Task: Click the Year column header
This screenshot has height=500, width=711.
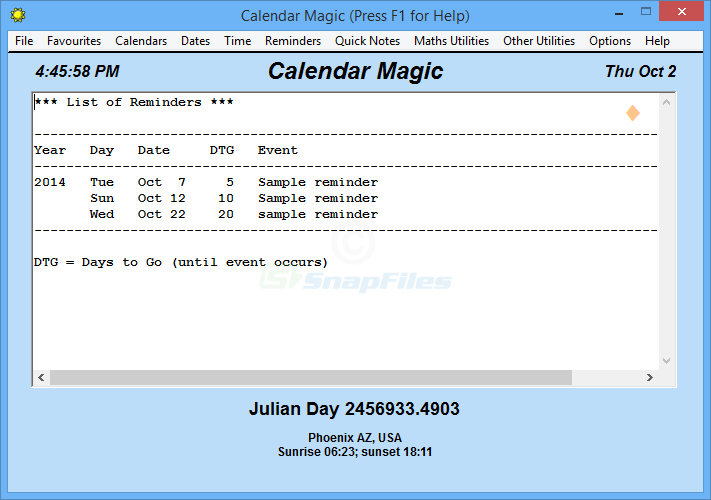Action: point(50,150)
